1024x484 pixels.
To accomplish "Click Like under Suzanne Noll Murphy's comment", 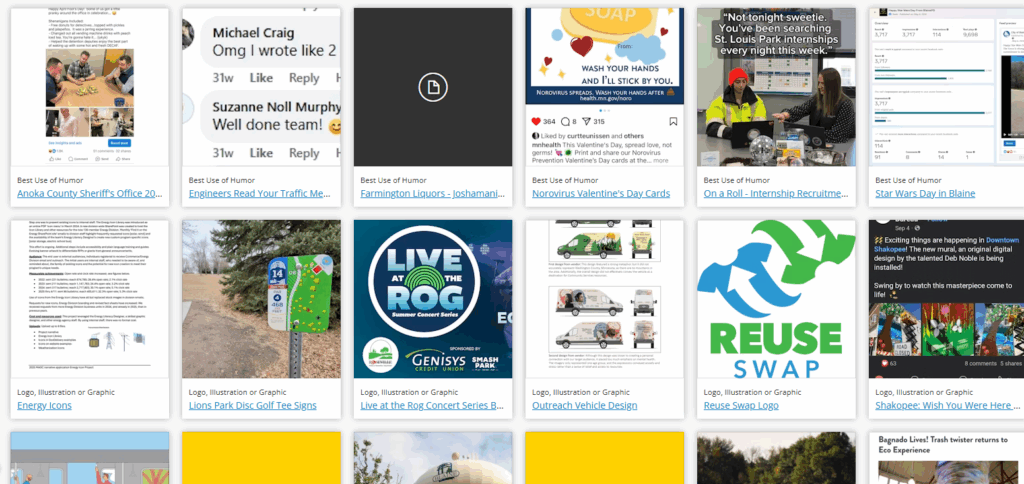I will [x=261, y=153].
